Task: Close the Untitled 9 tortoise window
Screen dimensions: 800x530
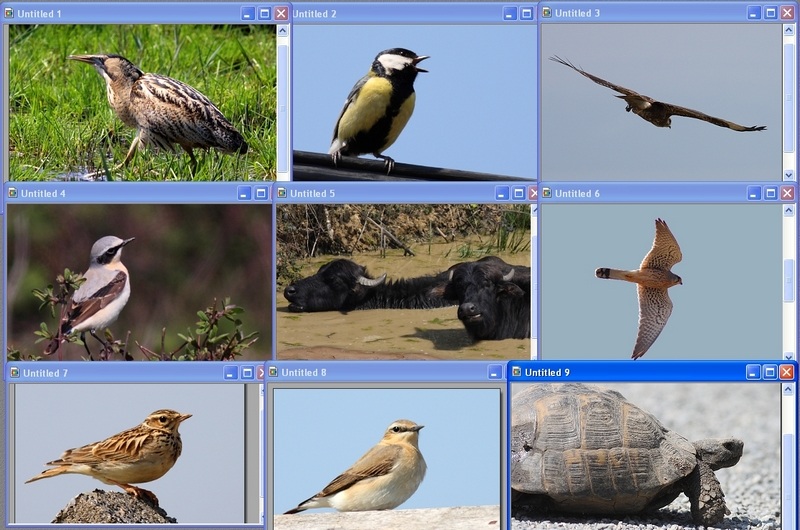Action: pos(786,372)
